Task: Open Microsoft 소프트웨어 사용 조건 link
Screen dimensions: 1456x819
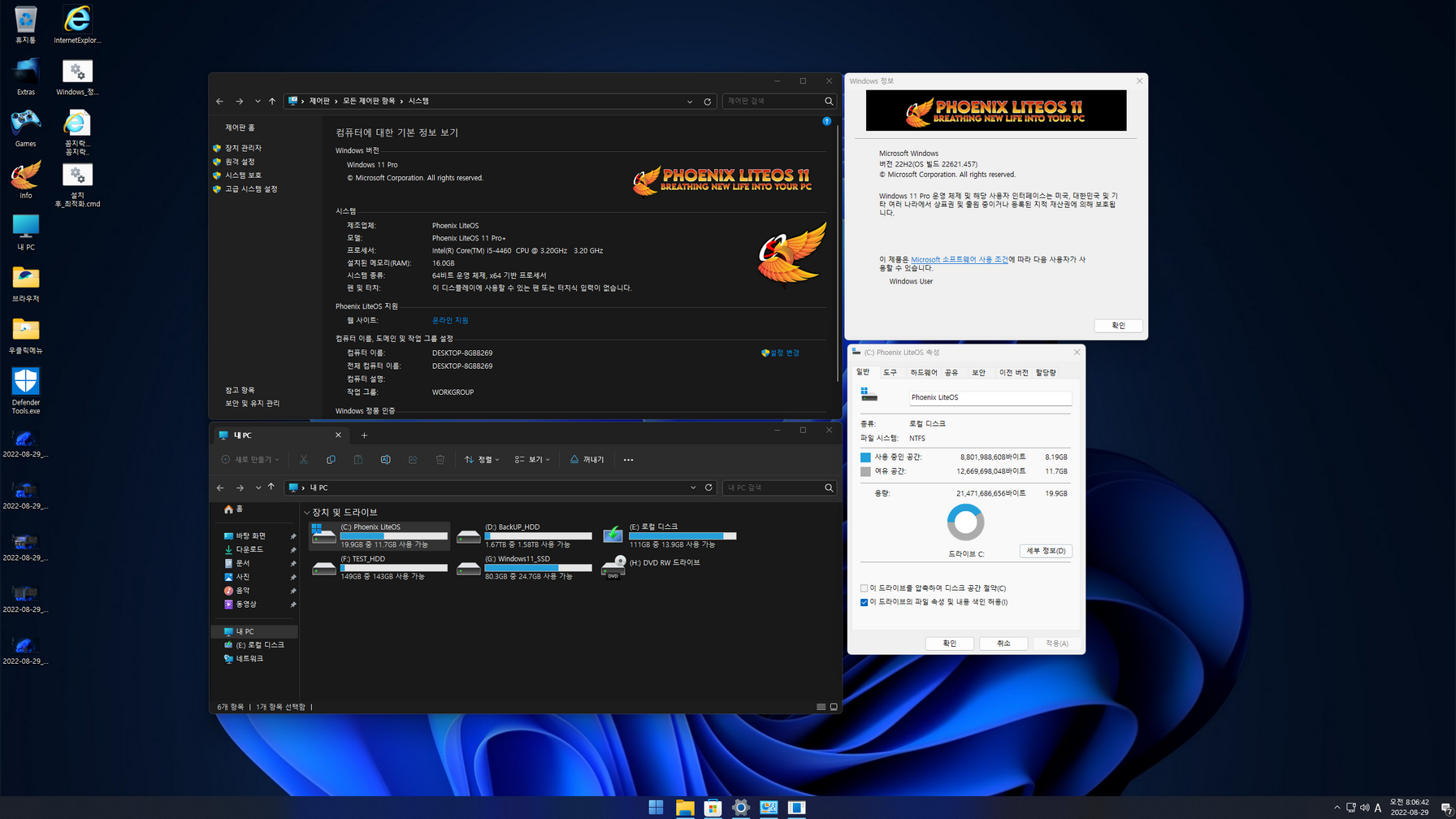Action: point(959,260)
